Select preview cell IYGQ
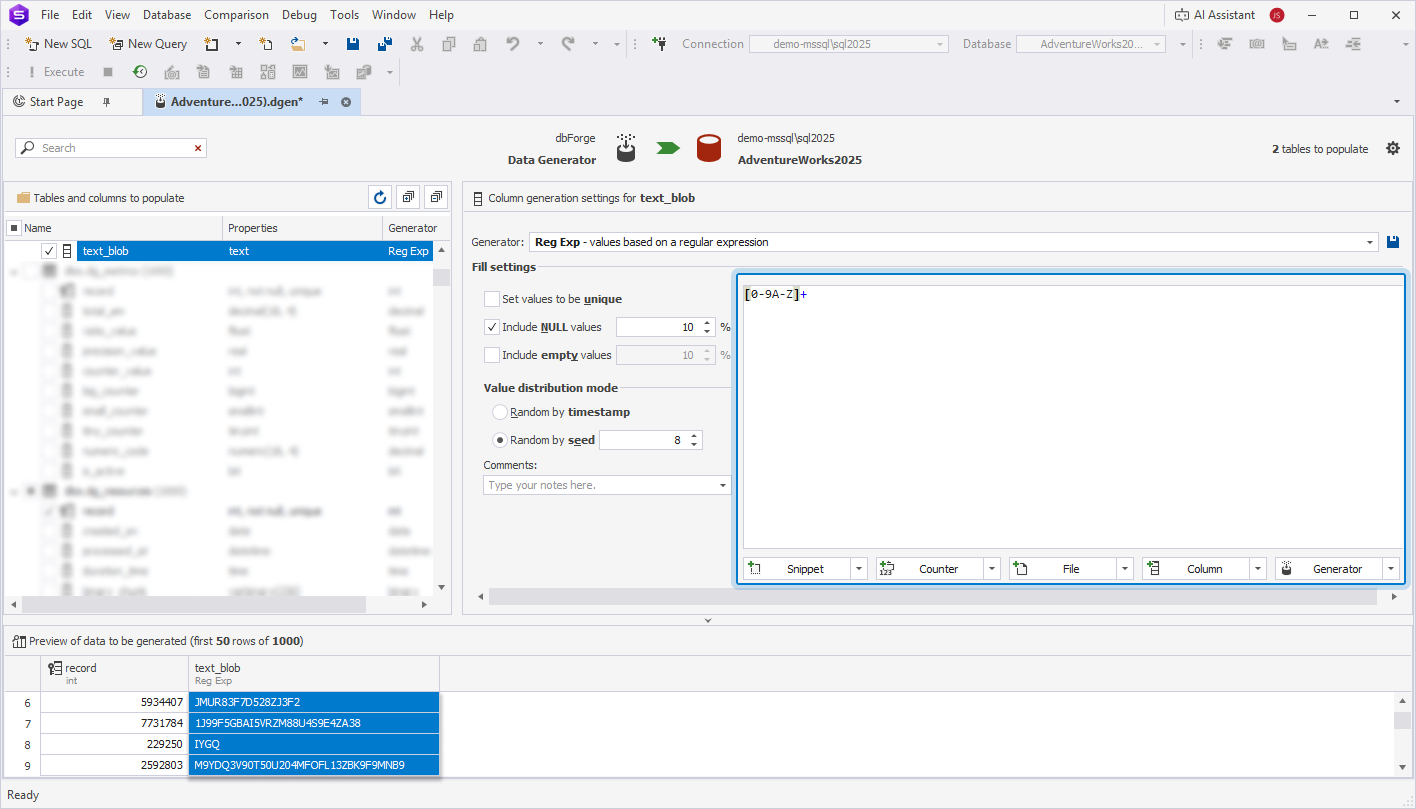 314,744
